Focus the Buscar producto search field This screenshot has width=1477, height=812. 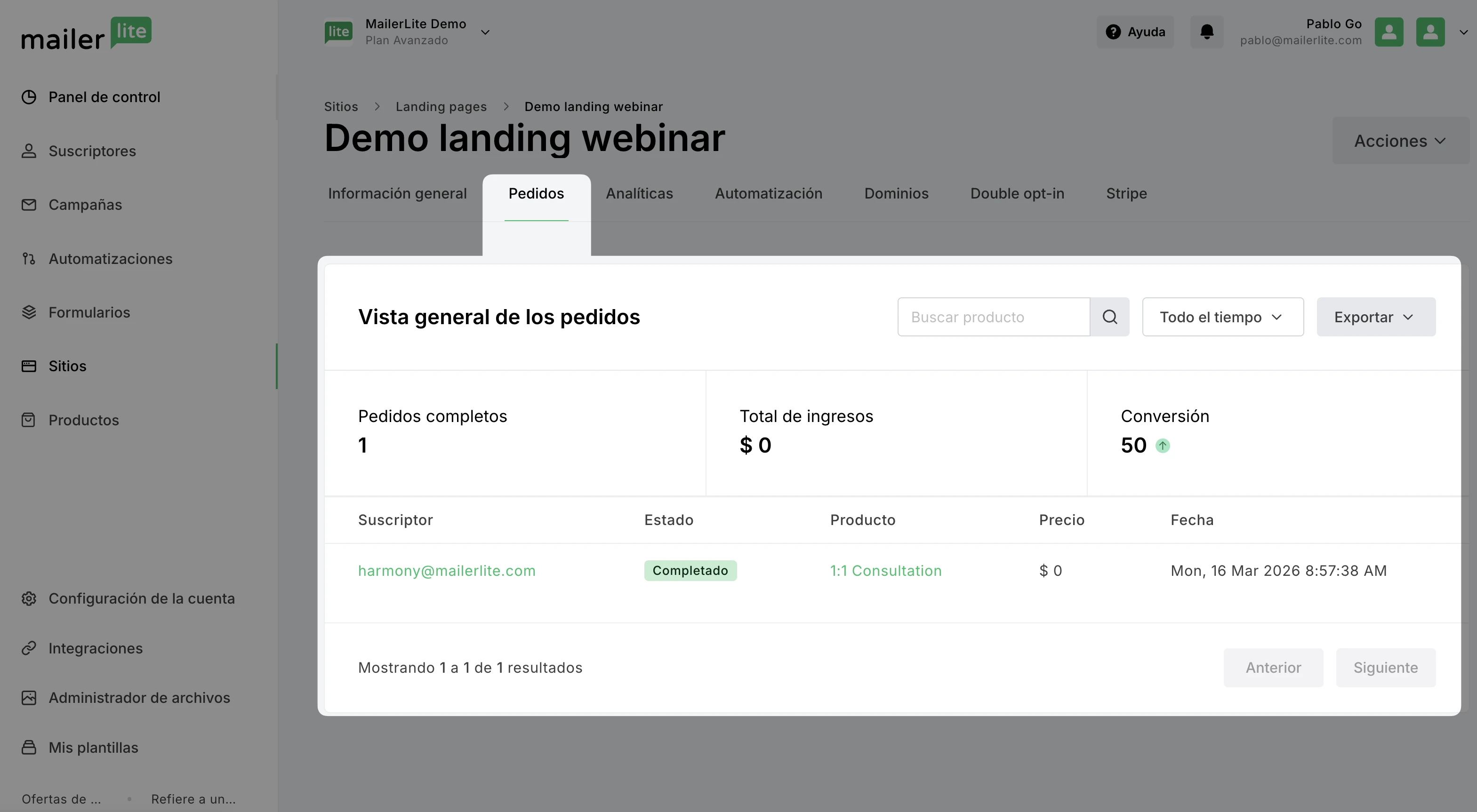(993, 317)
